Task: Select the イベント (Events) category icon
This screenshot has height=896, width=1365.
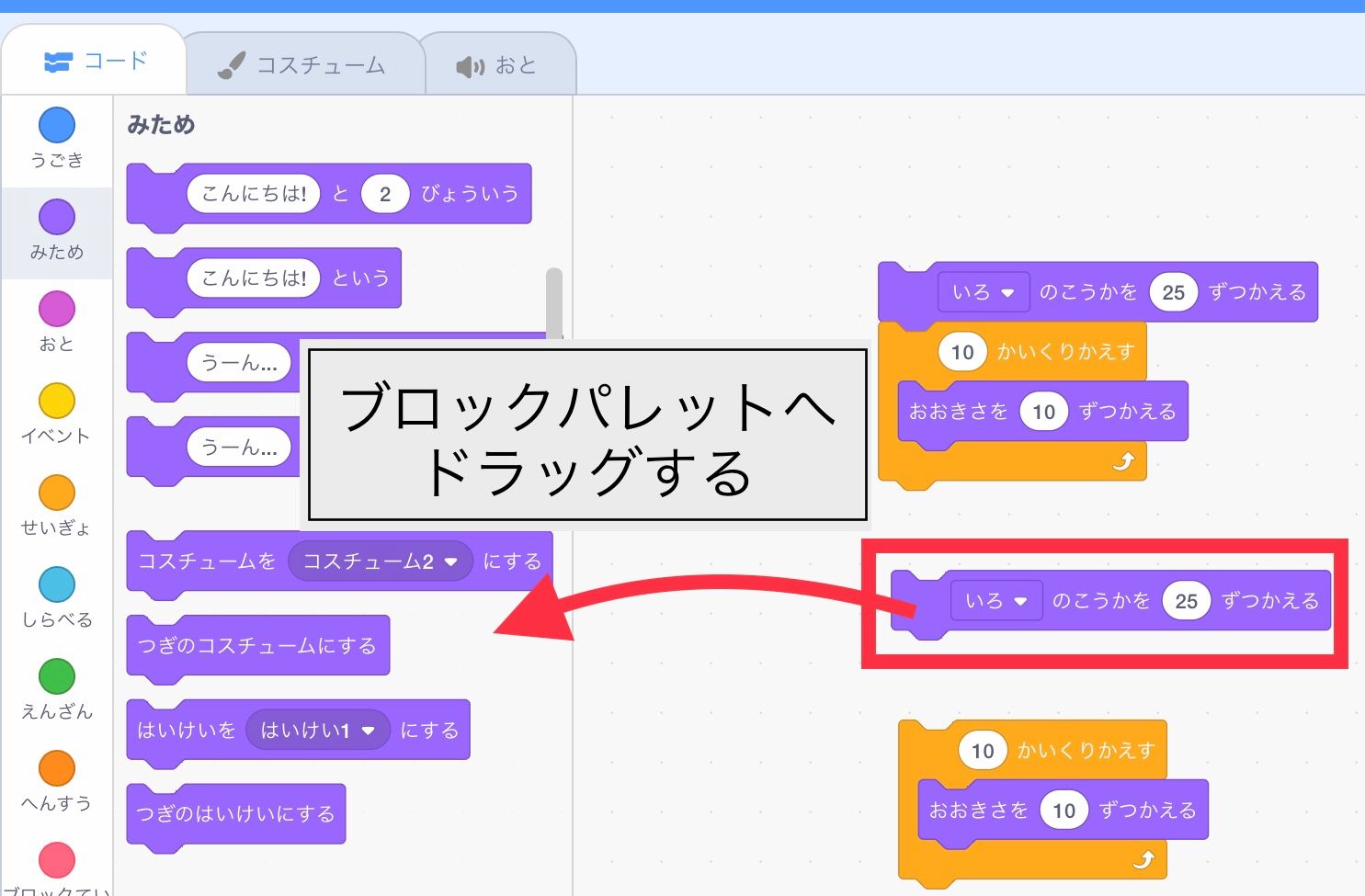Action: [x=57, y=401]
